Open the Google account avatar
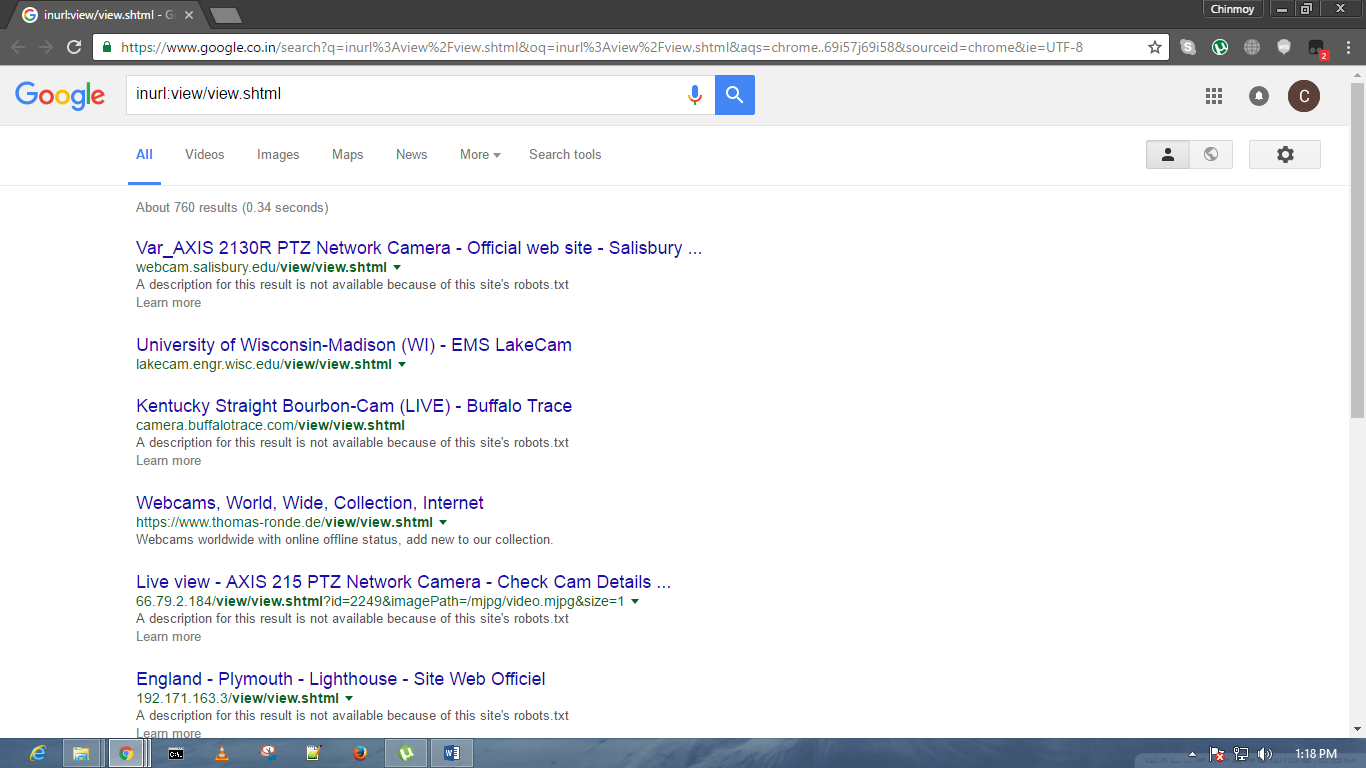The height and width of the screenshot is (768, 1366). [x=1304, y=96]
